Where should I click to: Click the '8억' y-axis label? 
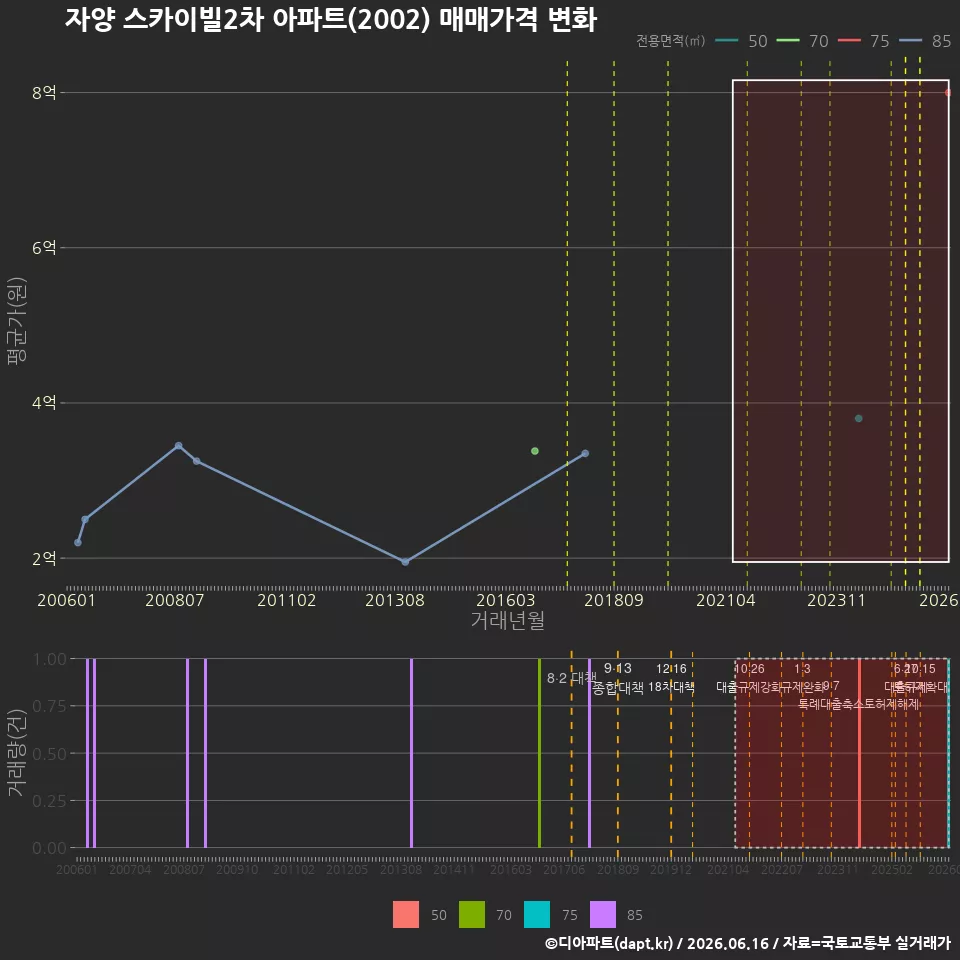pyautogui.click(x=44, y=92)
